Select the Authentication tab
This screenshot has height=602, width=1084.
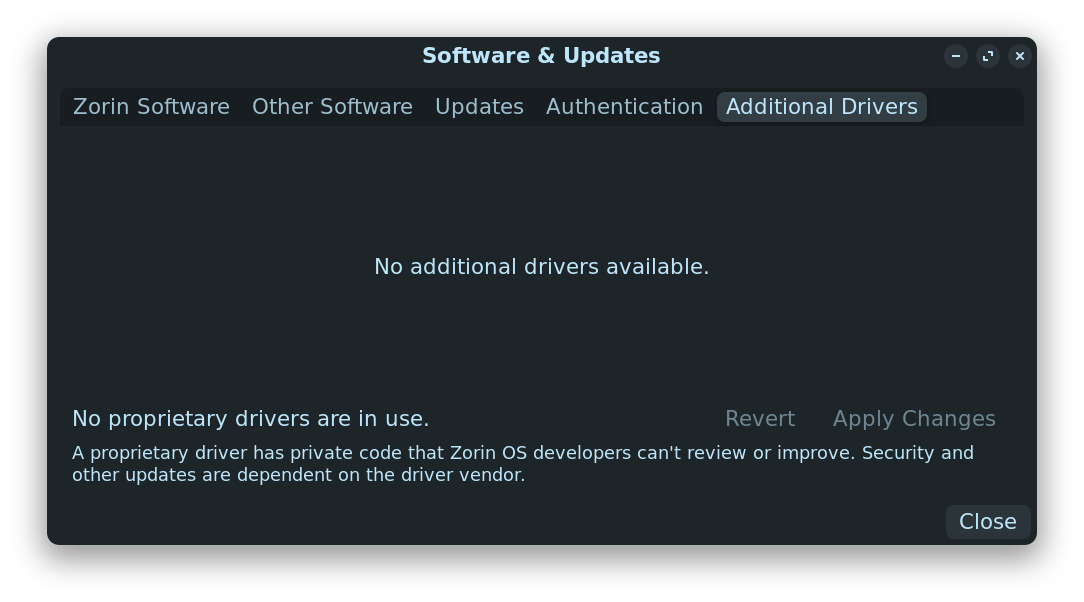(624, 107)
